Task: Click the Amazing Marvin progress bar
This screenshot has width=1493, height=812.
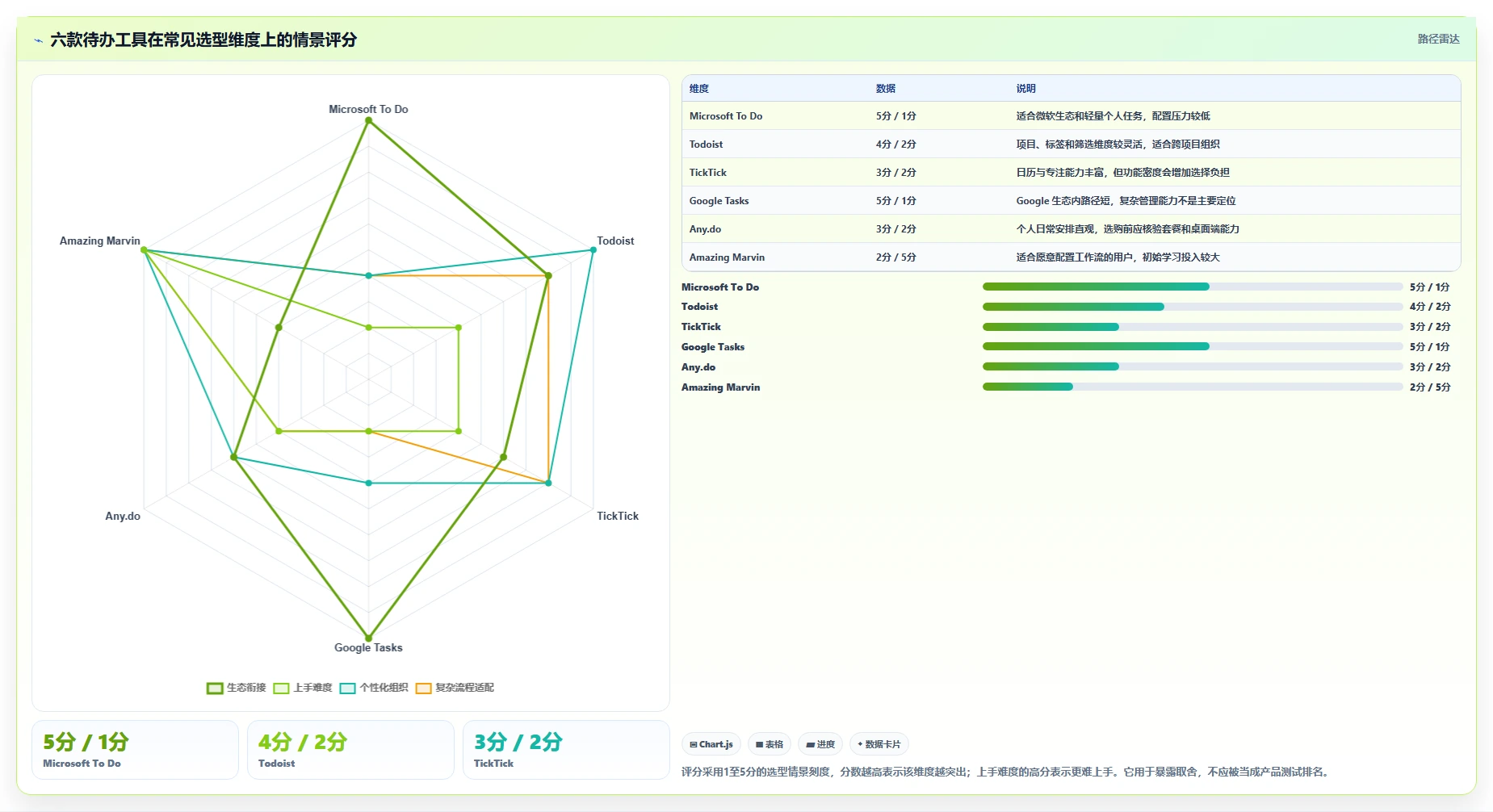Action: 1193,387
